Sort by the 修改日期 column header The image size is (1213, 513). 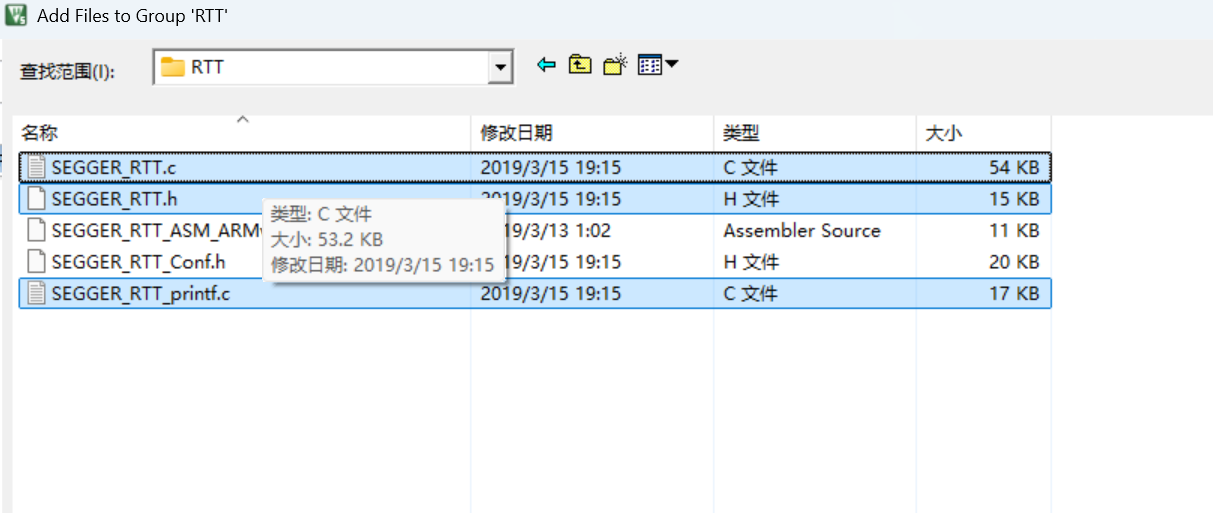[x=516, y=133]
